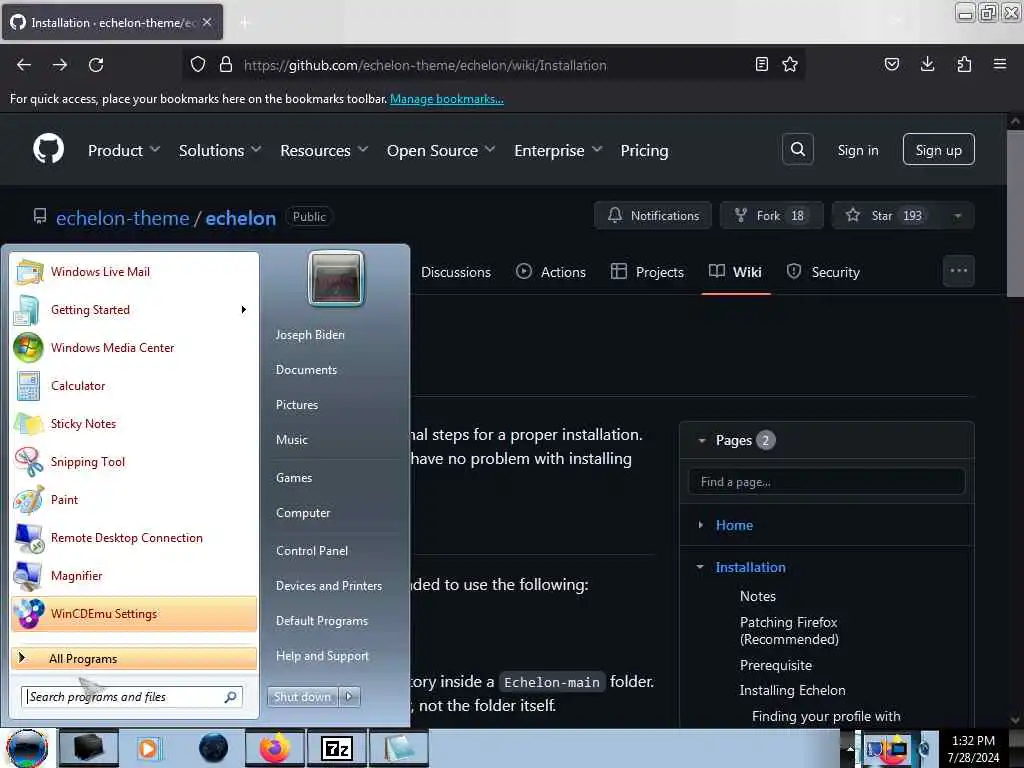1024x768 pixels.
Task: Expand Getting Started submenu arrow
Action: [244, 310]
